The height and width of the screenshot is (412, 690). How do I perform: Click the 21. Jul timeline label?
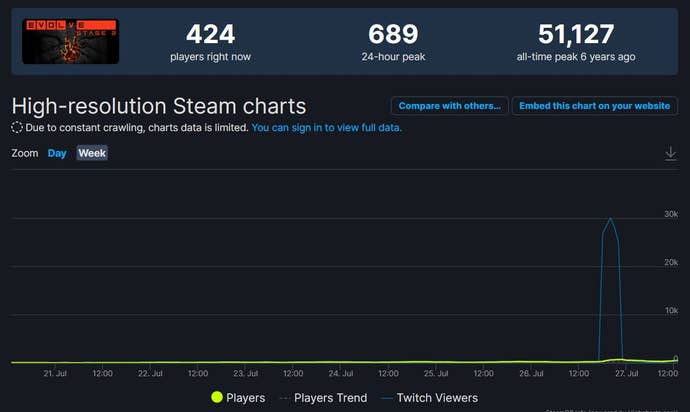pyautogui.click(x=55, y=374)
